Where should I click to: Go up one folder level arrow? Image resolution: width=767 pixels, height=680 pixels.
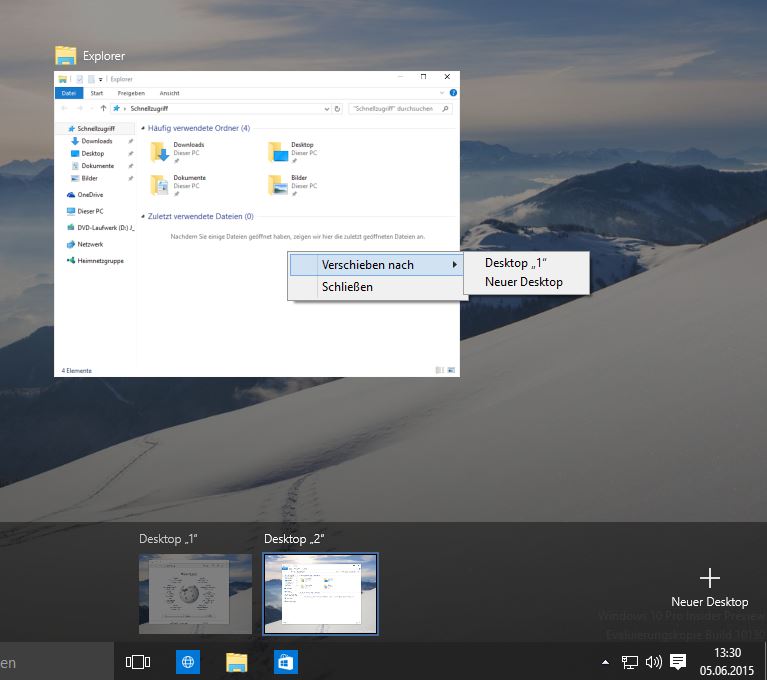coord(103,108)
